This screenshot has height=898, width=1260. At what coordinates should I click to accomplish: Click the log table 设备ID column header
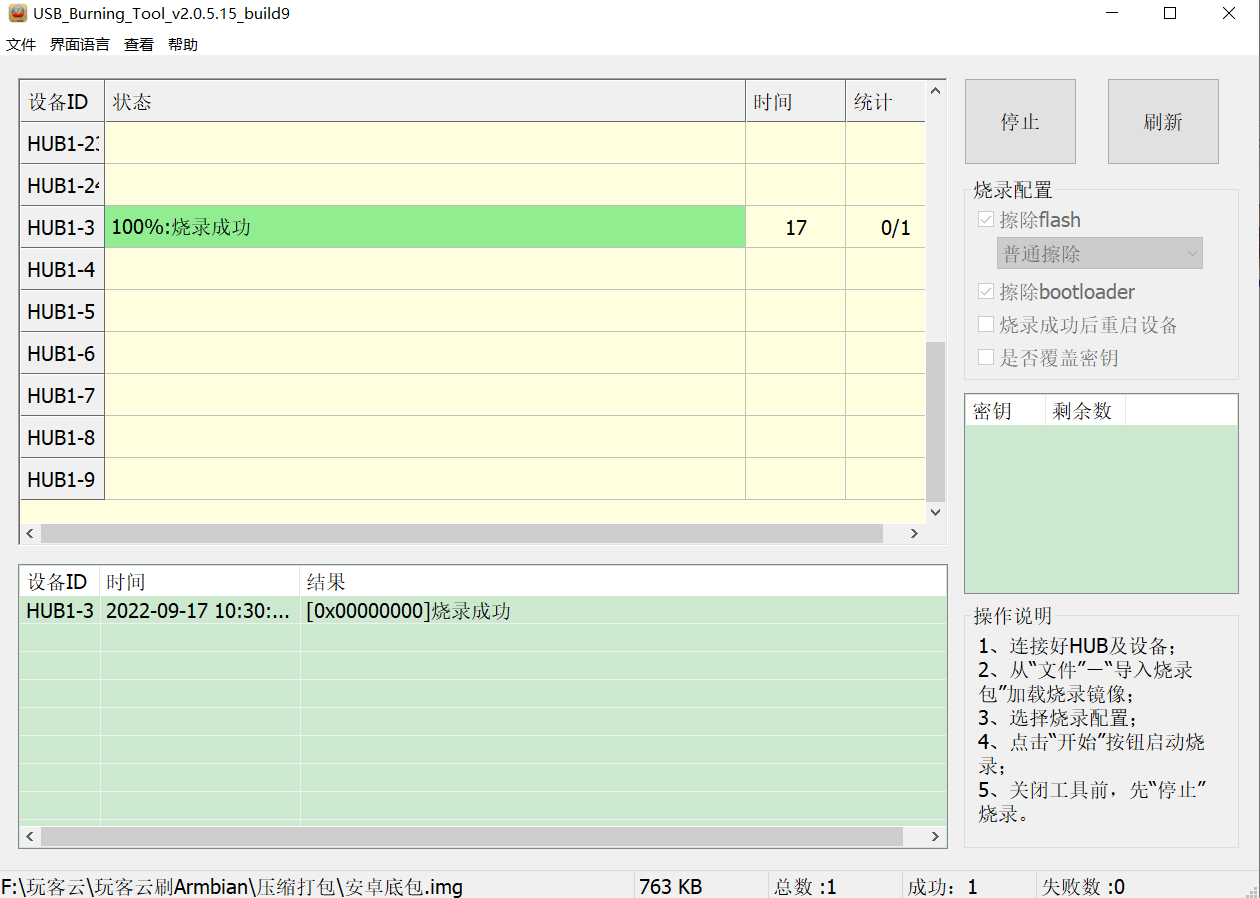[60, 582]
